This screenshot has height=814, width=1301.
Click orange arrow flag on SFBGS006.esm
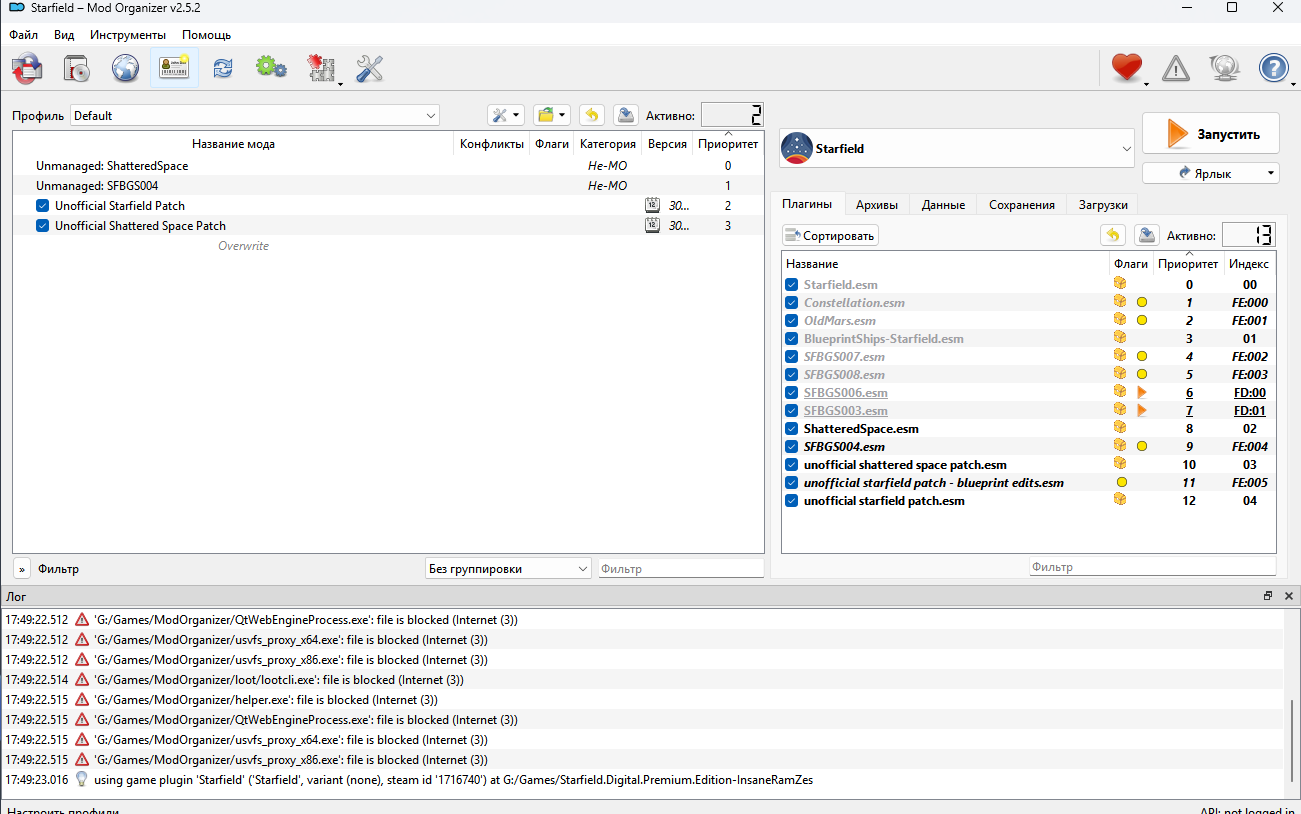click(x=1141, y=393)
